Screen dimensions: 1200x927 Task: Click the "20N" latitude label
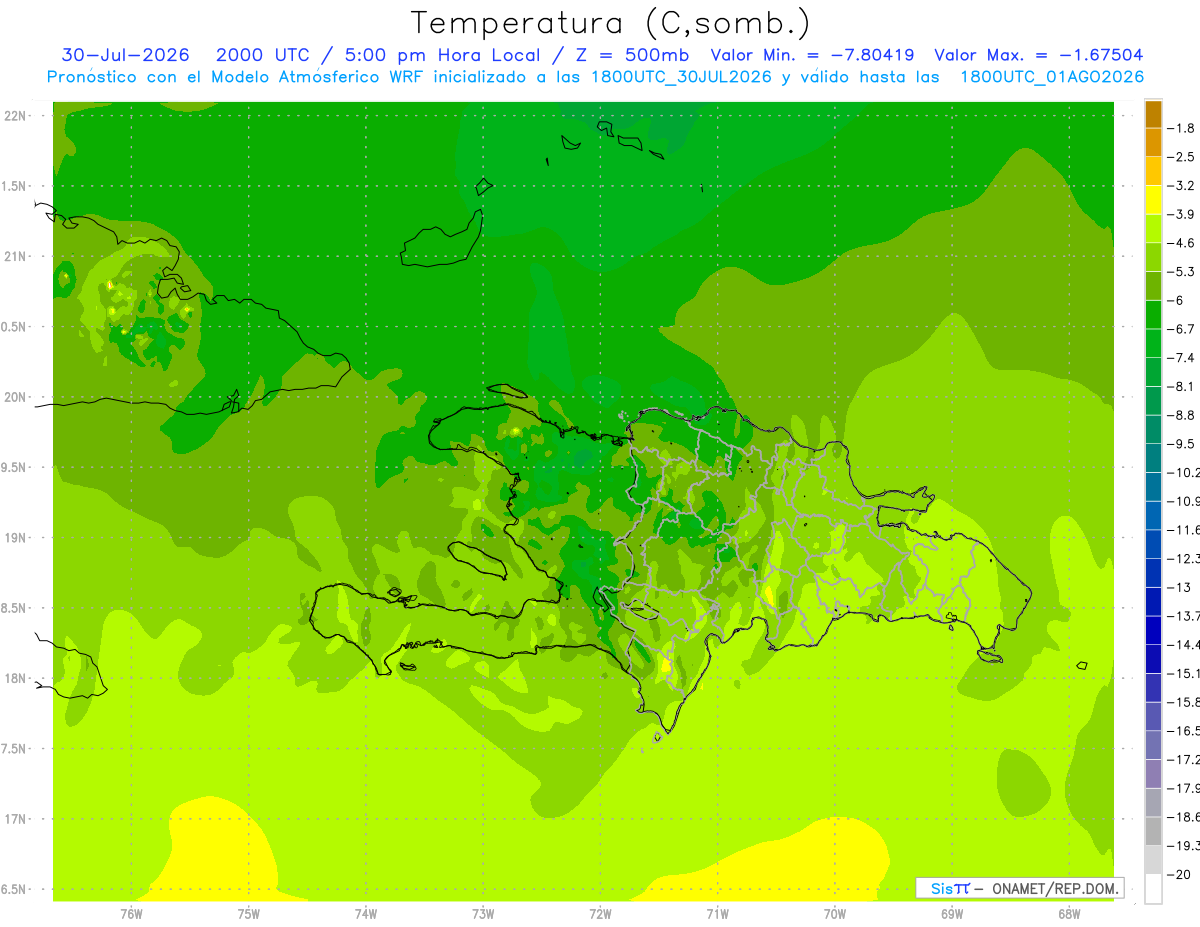(x=16, y=397)
